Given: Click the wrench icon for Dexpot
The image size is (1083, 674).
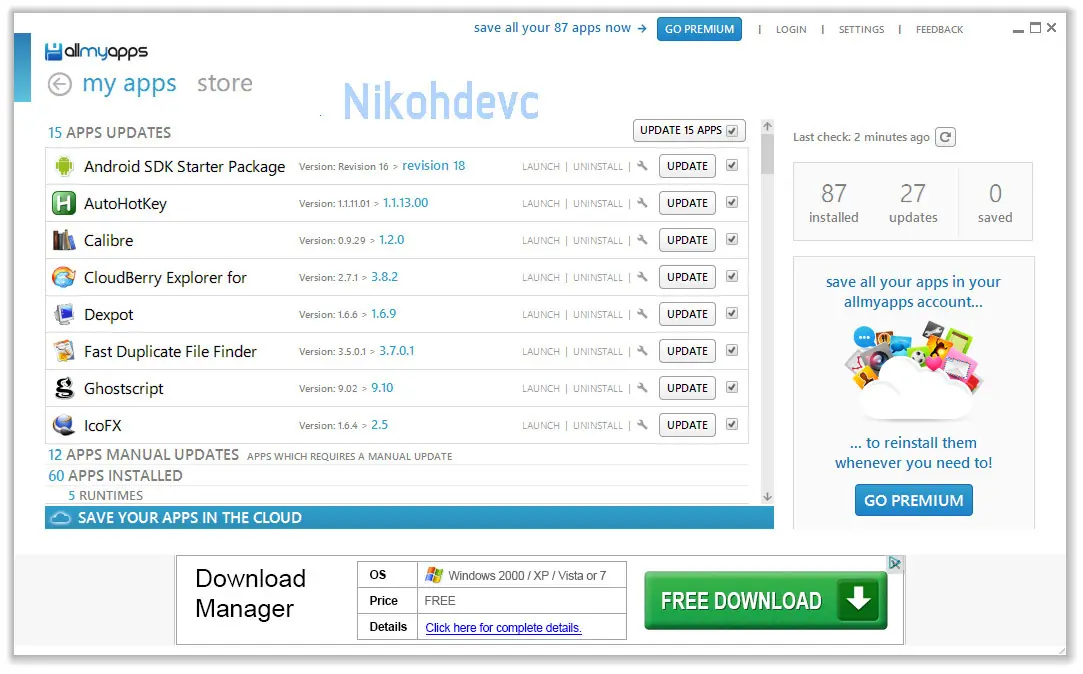Looking at the screenshot, I should (642, 314).
